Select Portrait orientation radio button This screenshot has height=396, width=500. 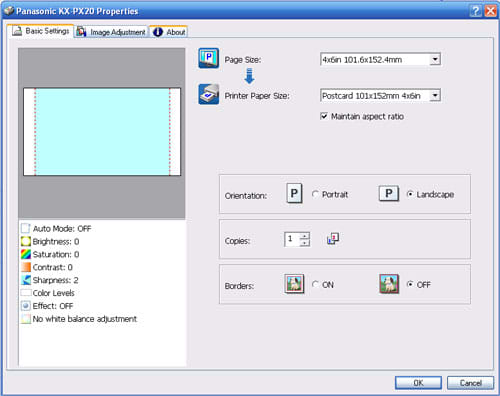315,194
